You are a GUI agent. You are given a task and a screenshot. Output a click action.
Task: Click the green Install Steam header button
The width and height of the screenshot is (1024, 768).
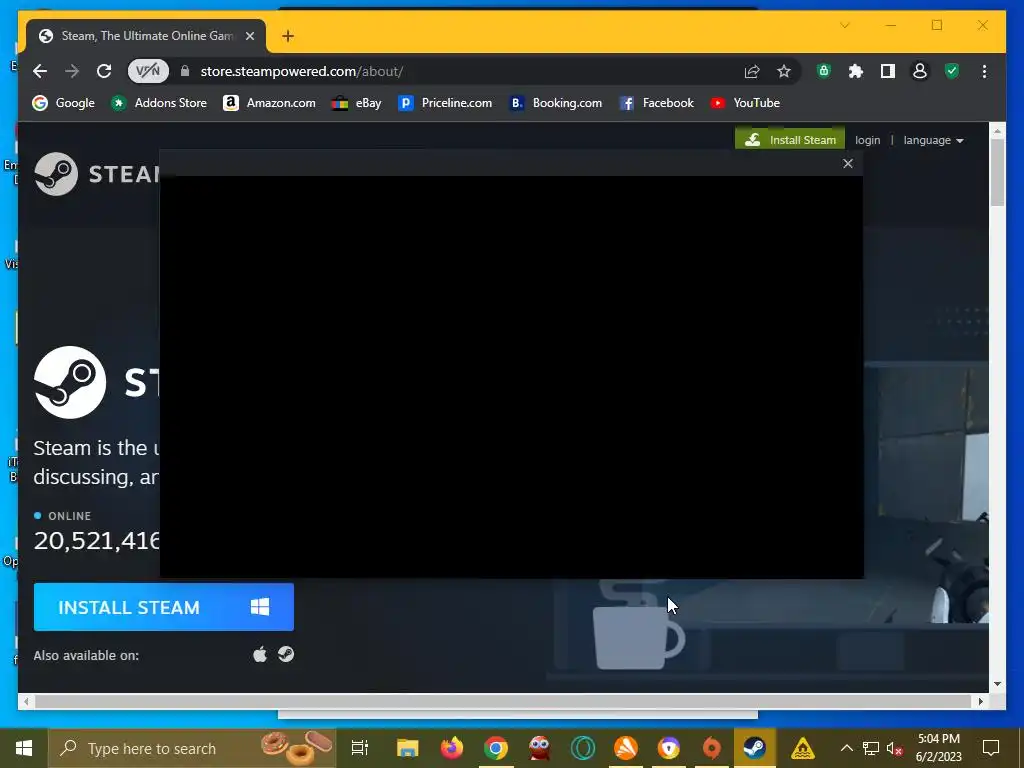point(790,139)
